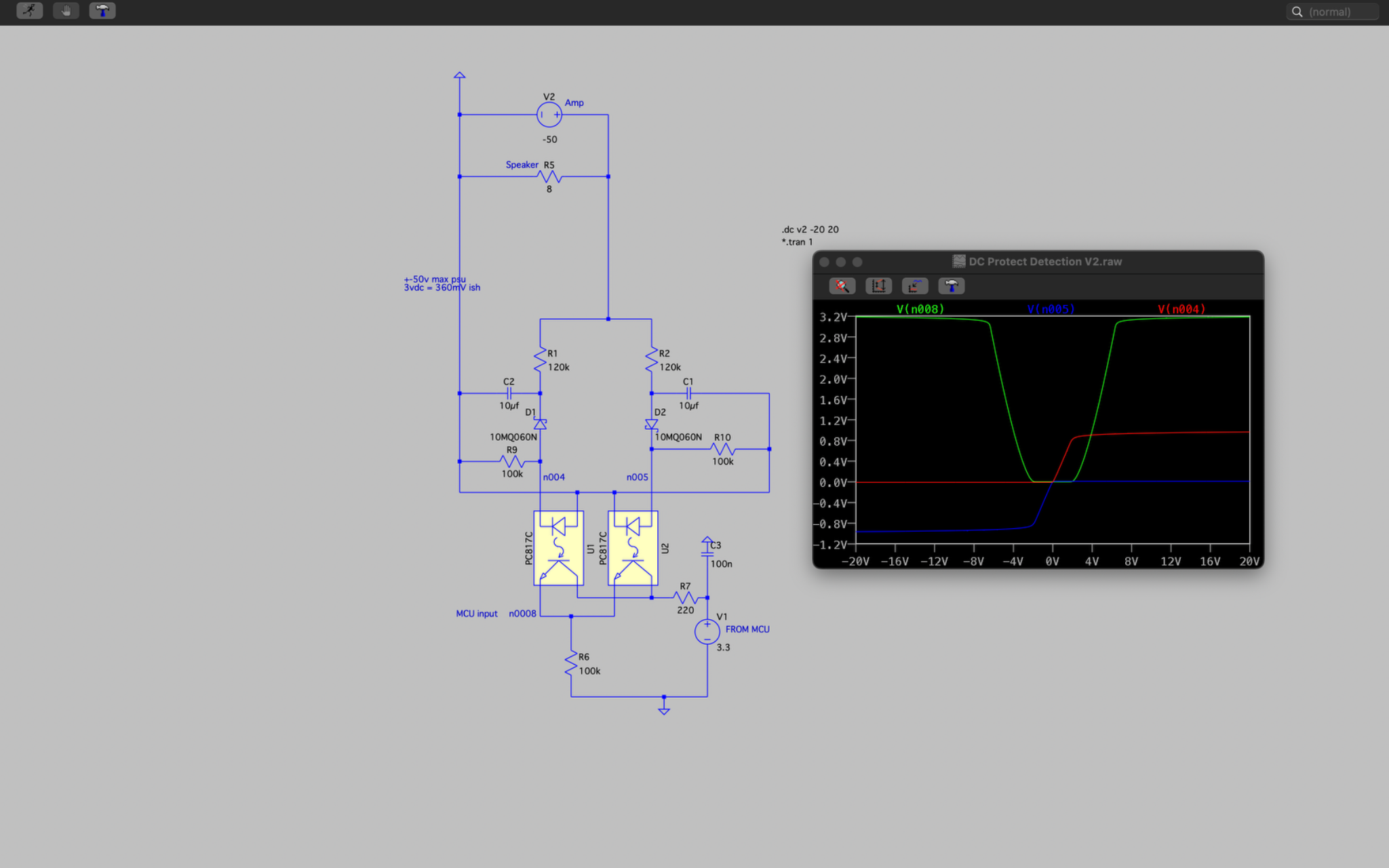Select resistor R10 100k symbol
The height and width of the screenshot is (868, 1389).
(x=723, y=449)
